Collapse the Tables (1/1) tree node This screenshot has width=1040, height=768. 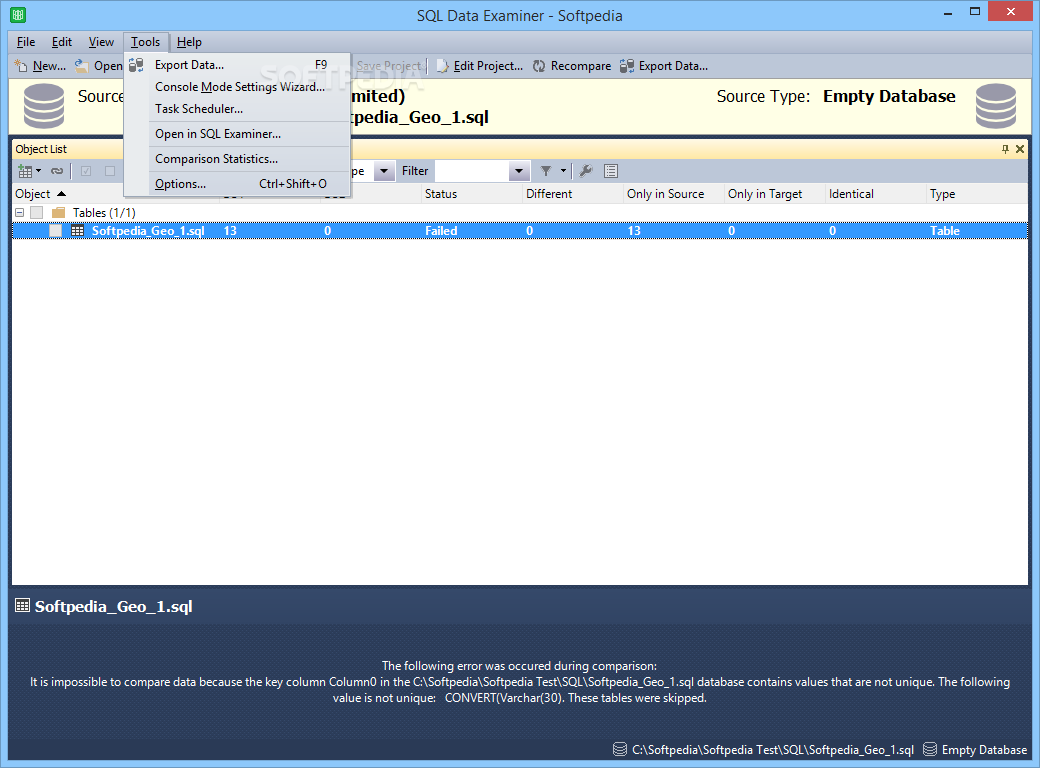[x=20, y=212]
